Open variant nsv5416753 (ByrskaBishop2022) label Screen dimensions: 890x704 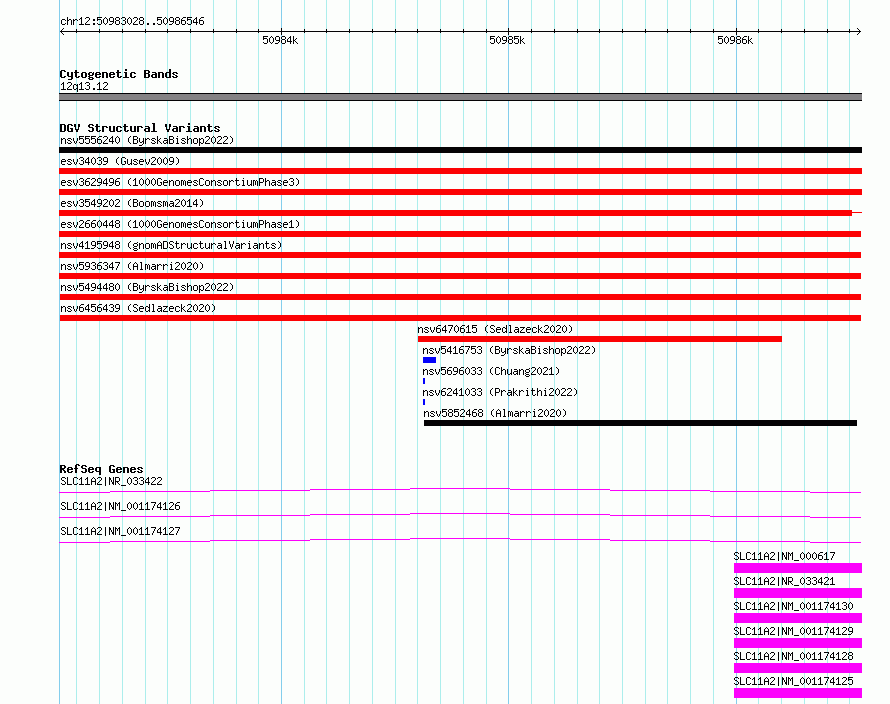pyautogui.click(x=509, y=350)
